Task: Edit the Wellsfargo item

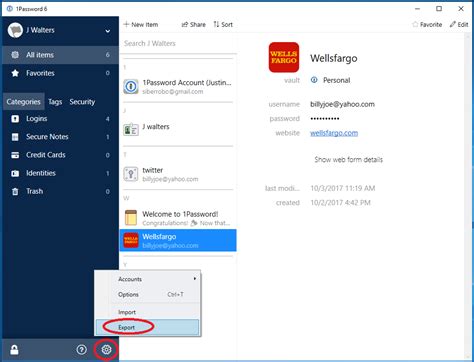Action: [x=459, y=24]
